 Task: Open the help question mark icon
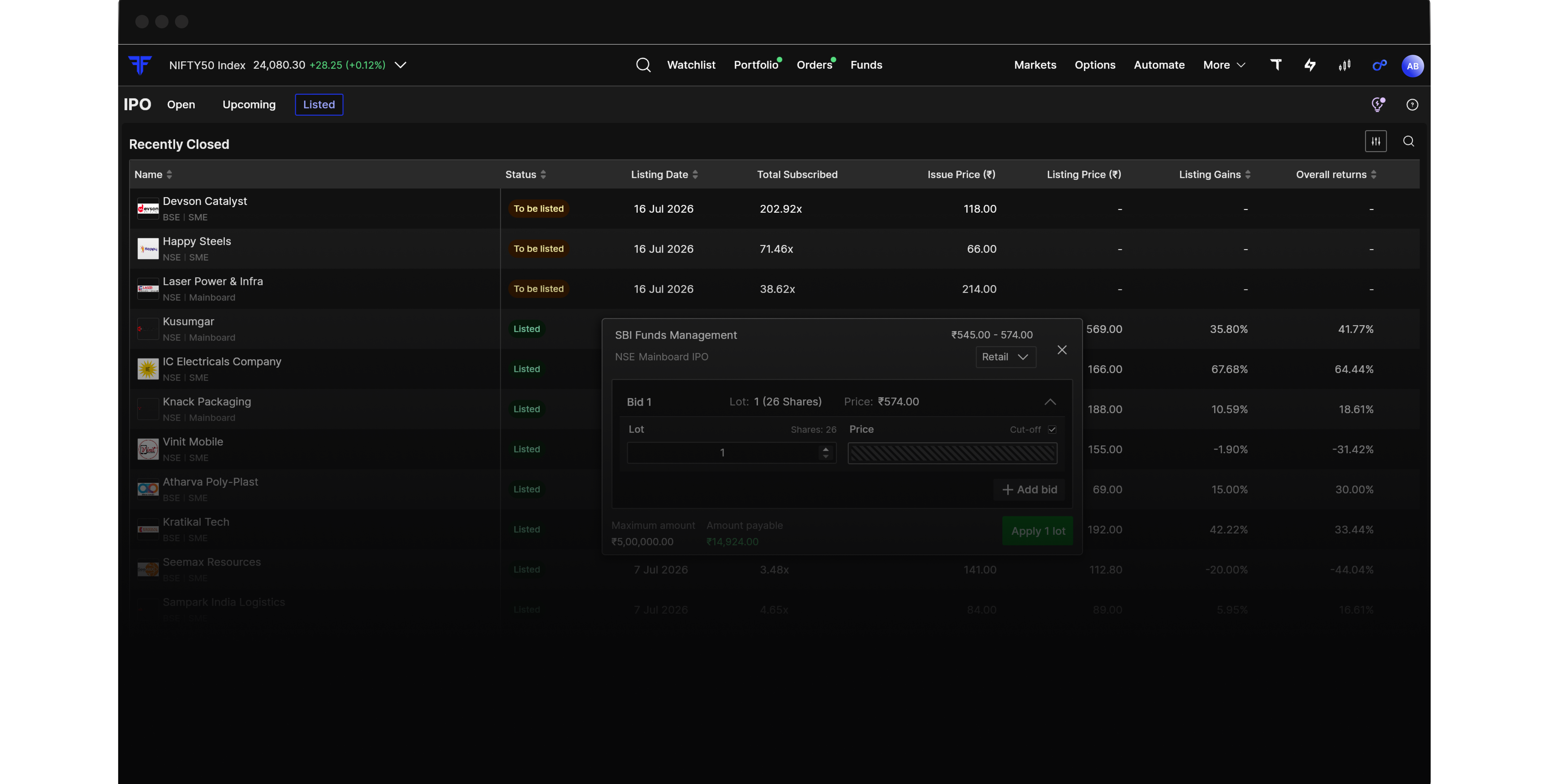pos(1412,105)
